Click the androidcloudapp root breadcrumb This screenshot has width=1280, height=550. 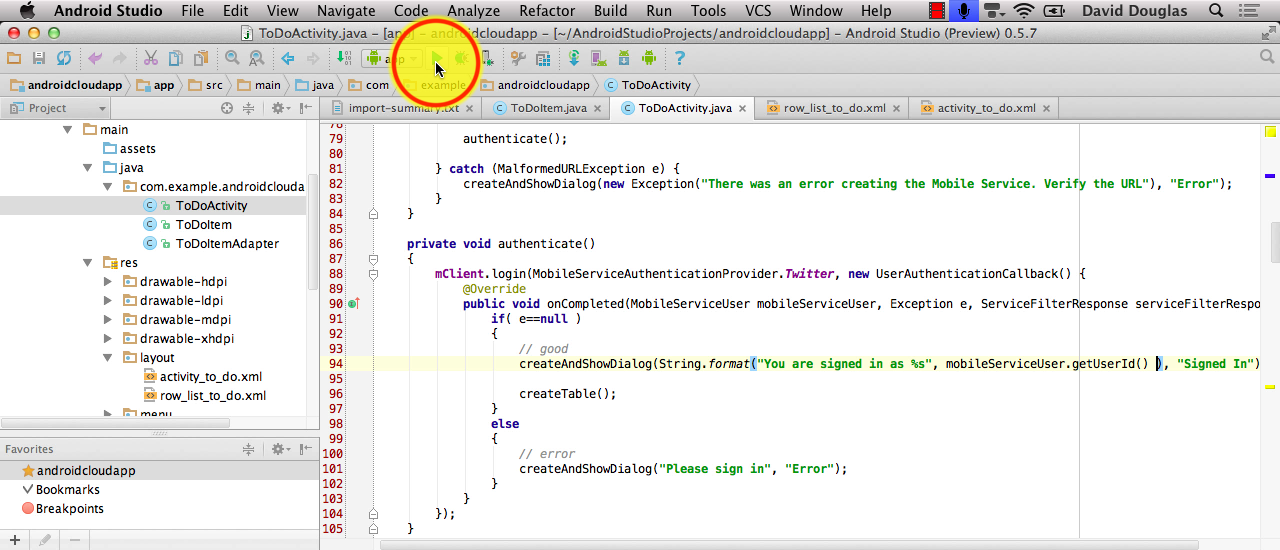(65, 85)
